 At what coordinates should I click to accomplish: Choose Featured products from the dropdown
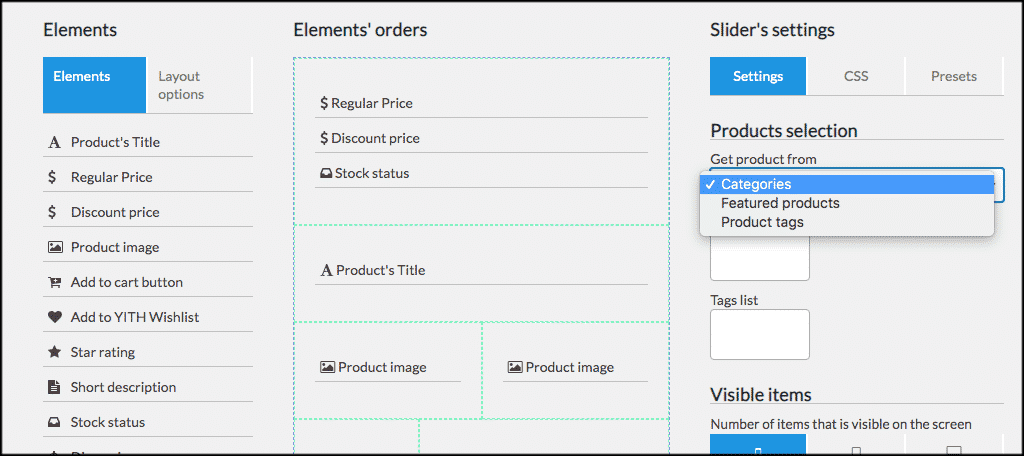[780, 203]
